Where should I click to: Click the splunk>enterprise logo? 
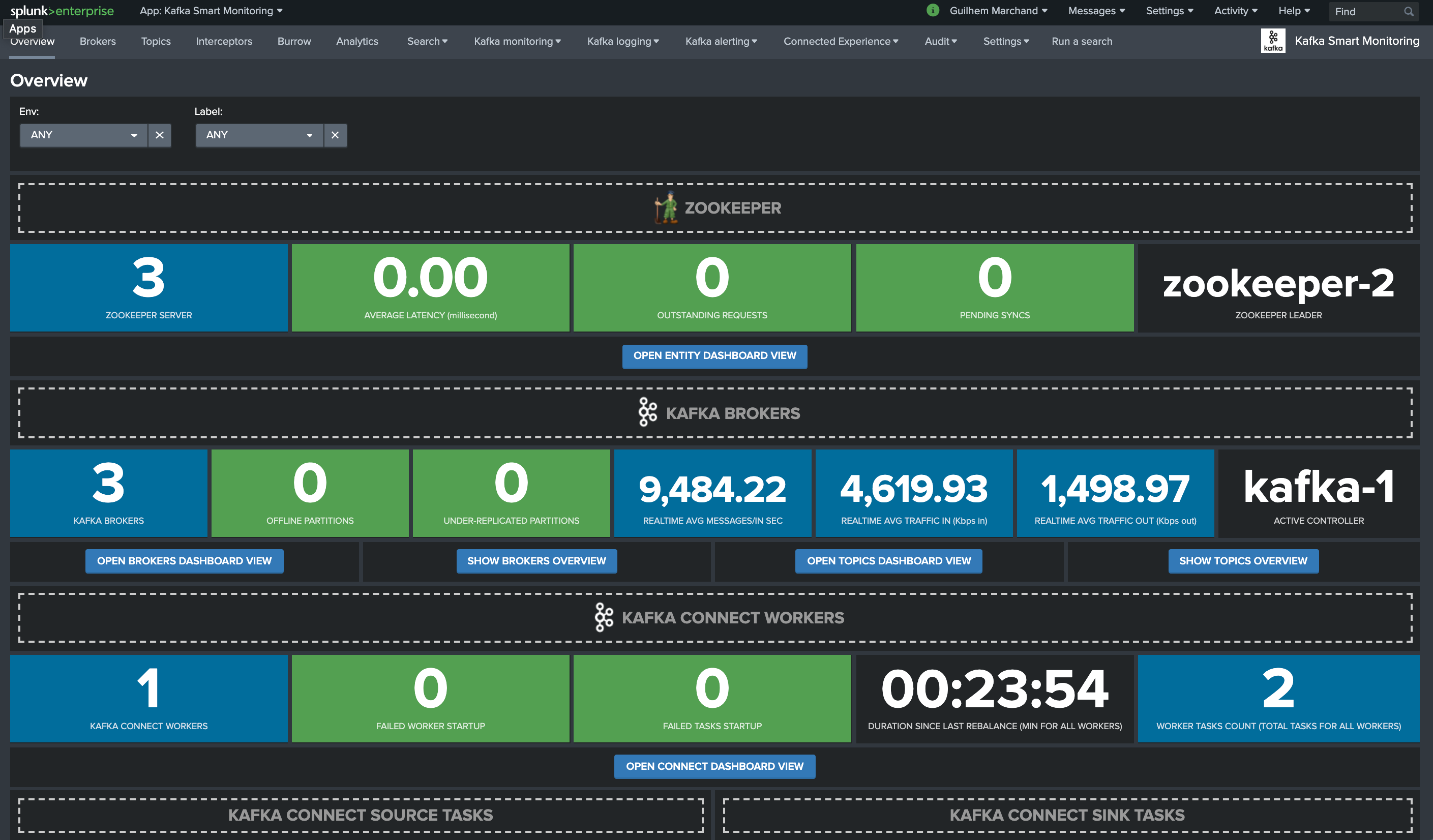coord(62,11)
